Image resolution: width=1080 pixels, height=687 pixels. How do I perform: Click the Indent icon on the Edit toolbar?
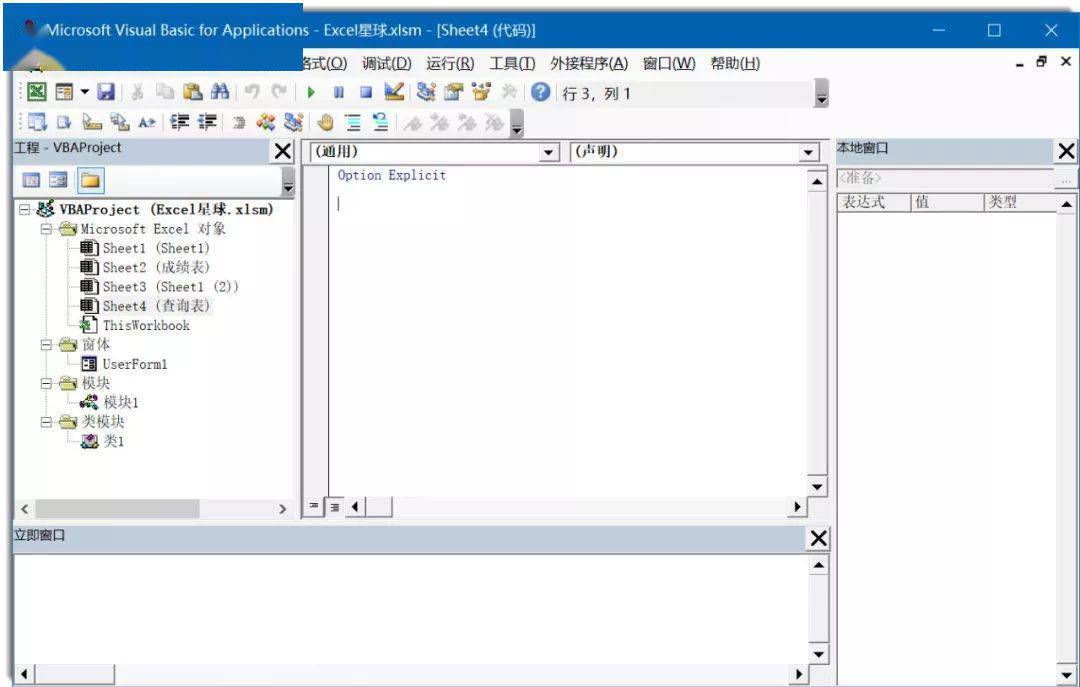[x=182, y=122]
